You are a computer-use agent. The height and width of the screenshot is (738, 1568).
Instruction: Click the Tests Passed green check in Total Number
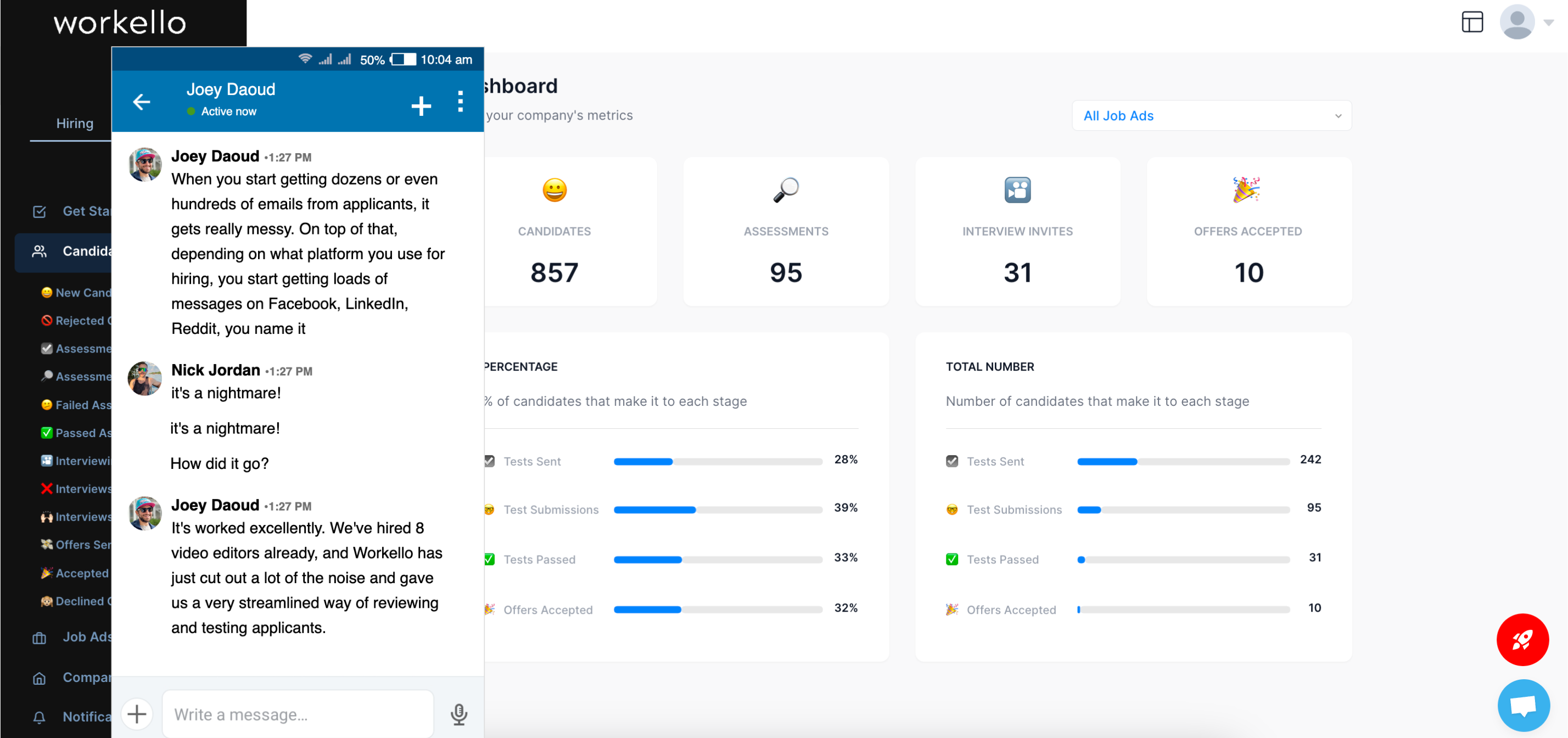[951, 559]
